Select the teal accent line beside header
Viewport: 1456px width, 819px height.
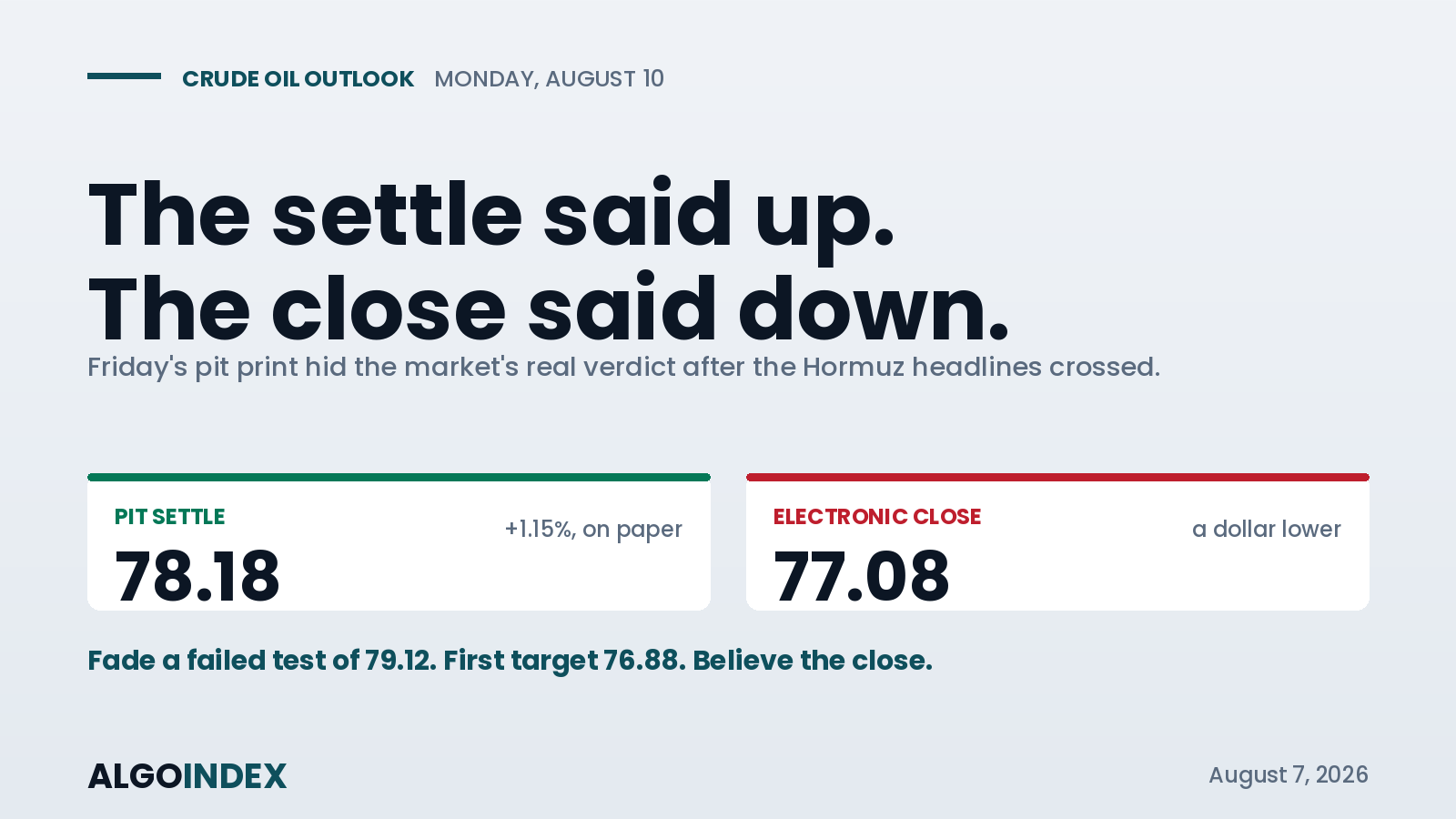pos(124,76)
